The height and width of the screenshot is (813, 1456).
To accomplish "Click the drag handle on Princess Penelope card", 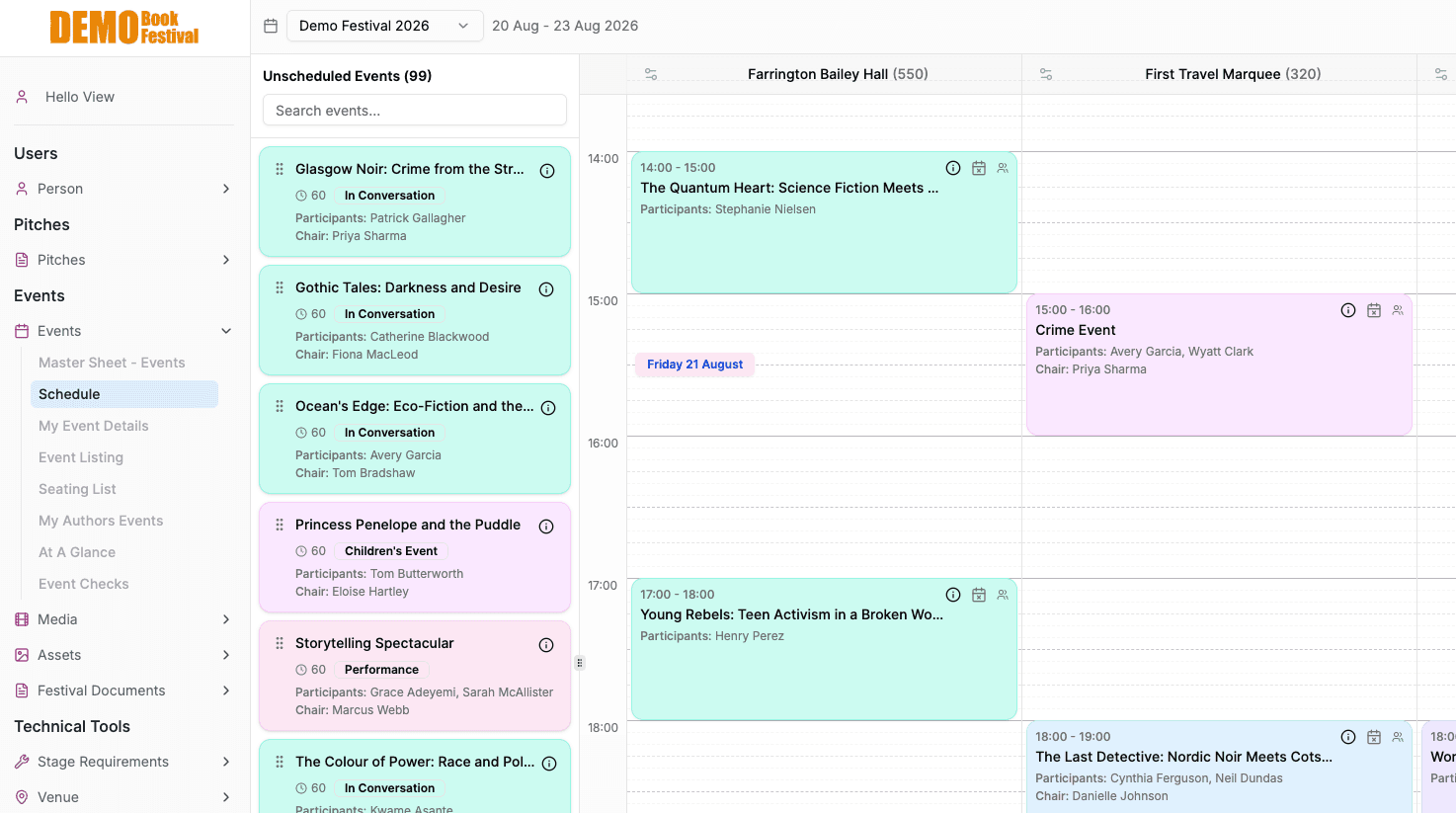I will (278, 526).
